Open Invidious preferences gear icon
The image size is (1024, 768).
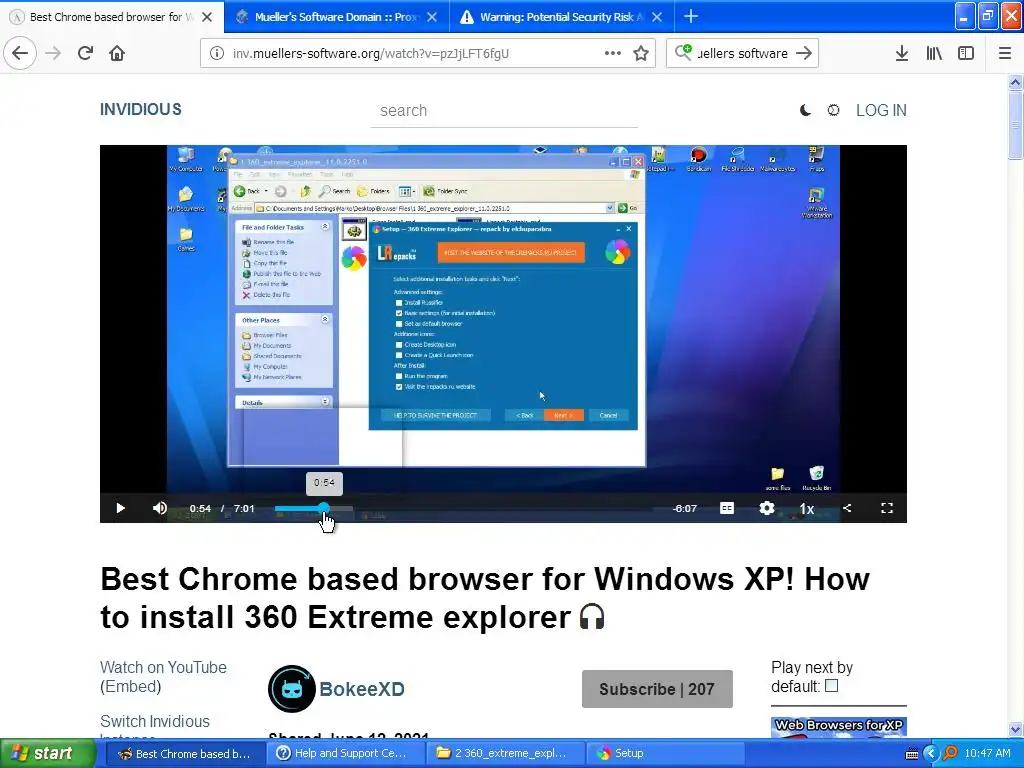(833, 110)
